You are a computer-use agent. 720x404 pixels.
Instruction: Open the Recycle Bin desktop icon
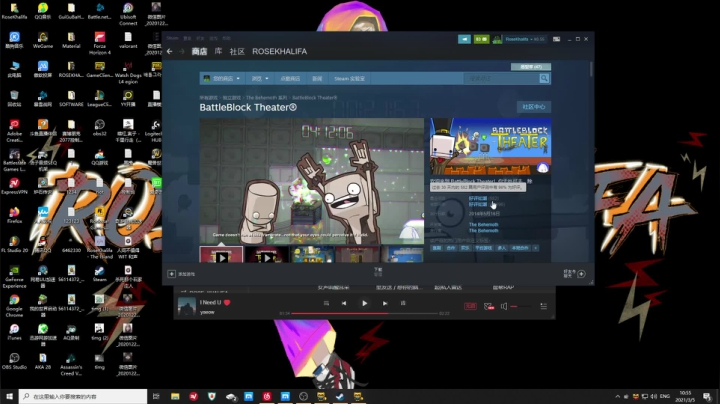pos(14,99)
